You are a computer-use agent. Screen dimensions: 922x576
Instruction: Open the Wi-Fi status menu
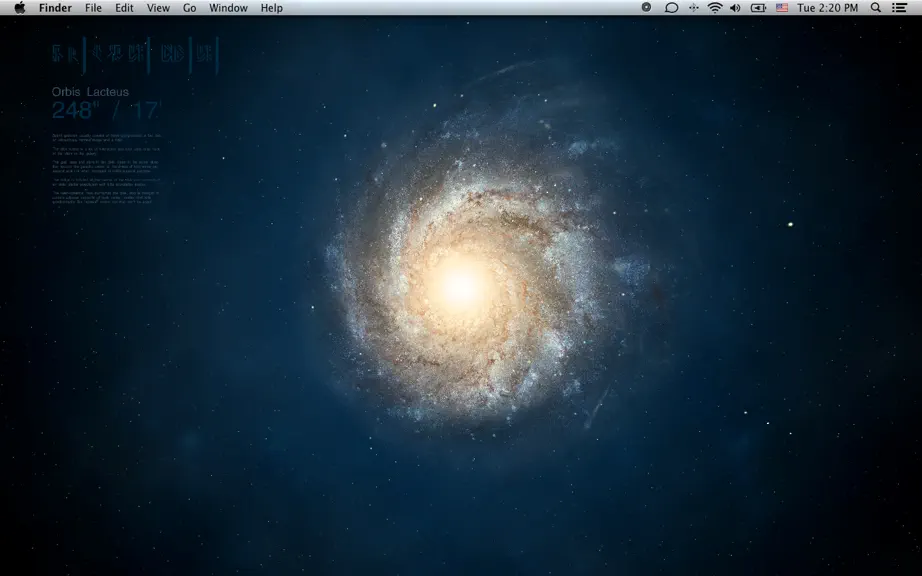pos(715,8)
